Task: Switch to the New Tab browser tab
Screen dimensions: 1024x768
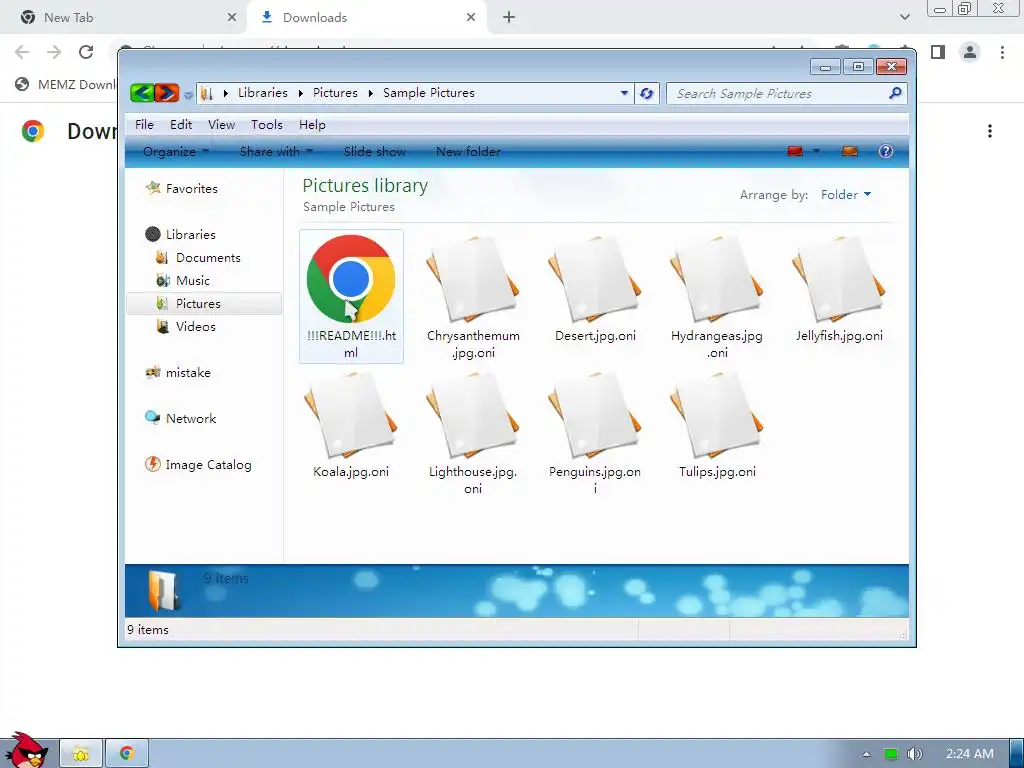Action: pos(124,18)
